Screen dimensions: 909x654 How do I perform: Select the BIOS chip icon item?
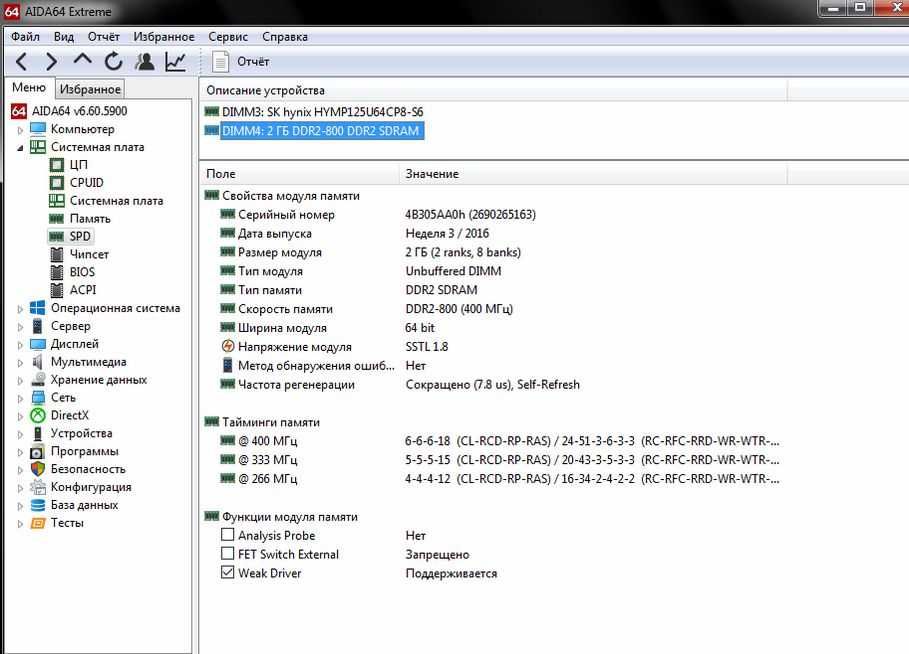click(56, 272)
